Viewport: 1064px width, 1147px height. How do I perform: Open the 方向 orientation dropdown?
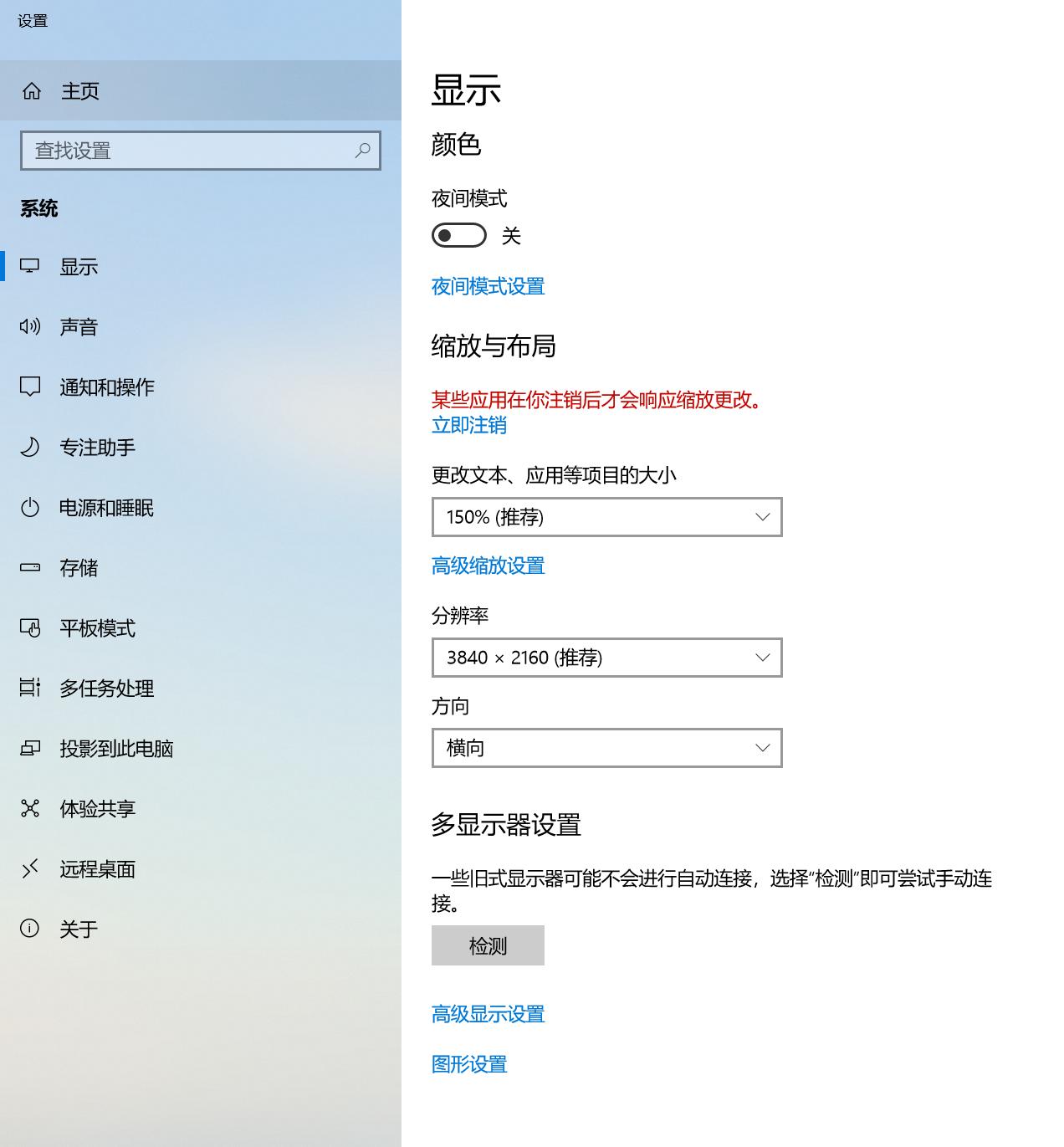pyautogui.click(x=606, y=748)
